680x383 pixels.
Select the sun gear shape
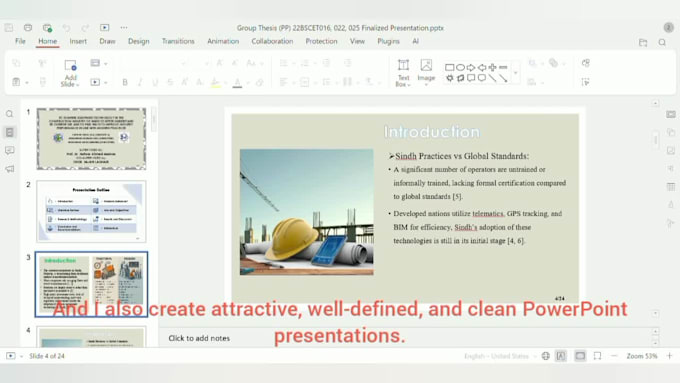pyautogui.click(x=449, y=78)
